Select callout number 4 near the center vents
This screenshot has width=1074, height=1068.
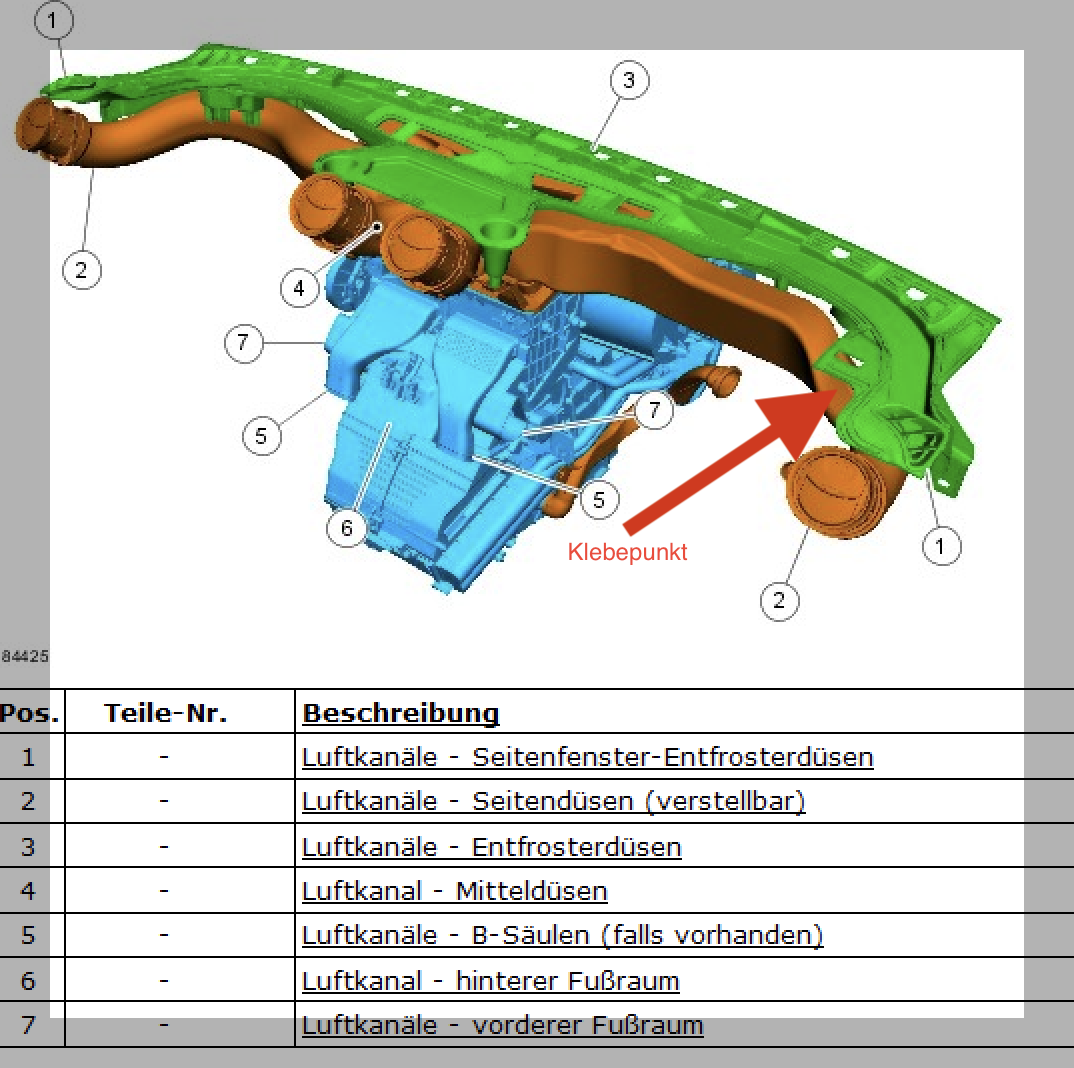pos(298,290)
